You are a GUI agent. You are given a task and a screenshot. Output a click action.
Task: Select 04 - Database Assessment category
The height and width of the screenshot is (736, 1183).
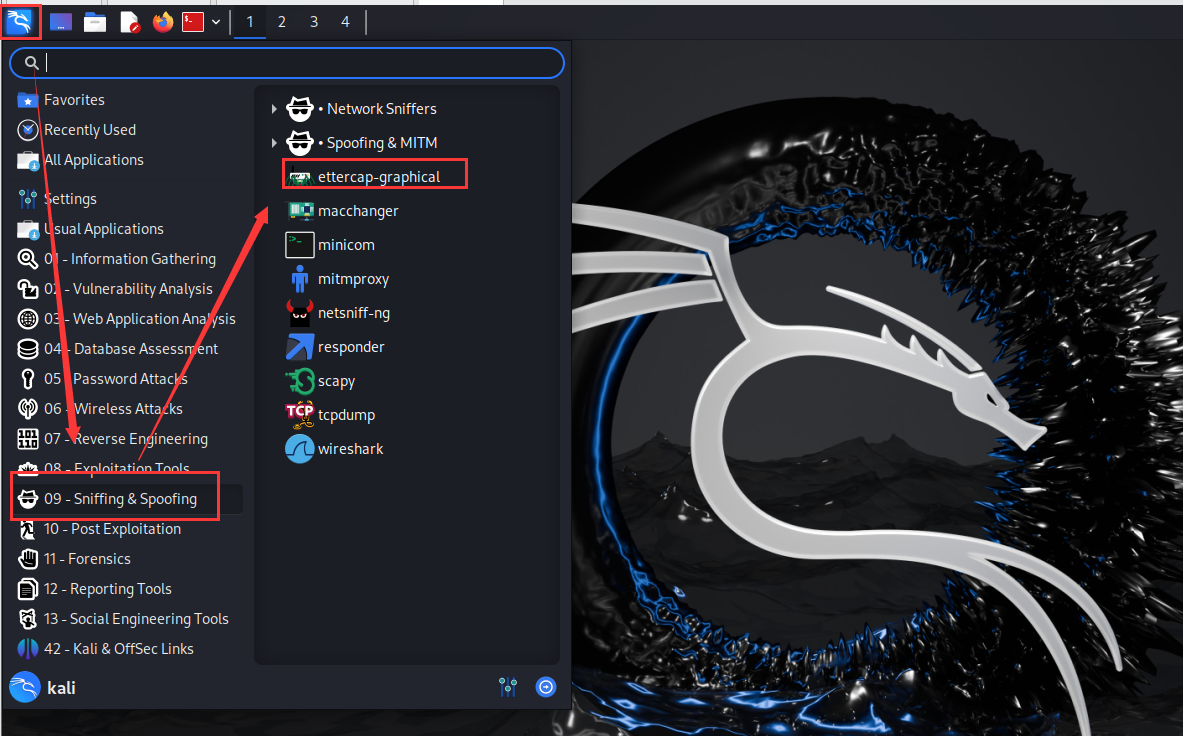pos(128,348)
